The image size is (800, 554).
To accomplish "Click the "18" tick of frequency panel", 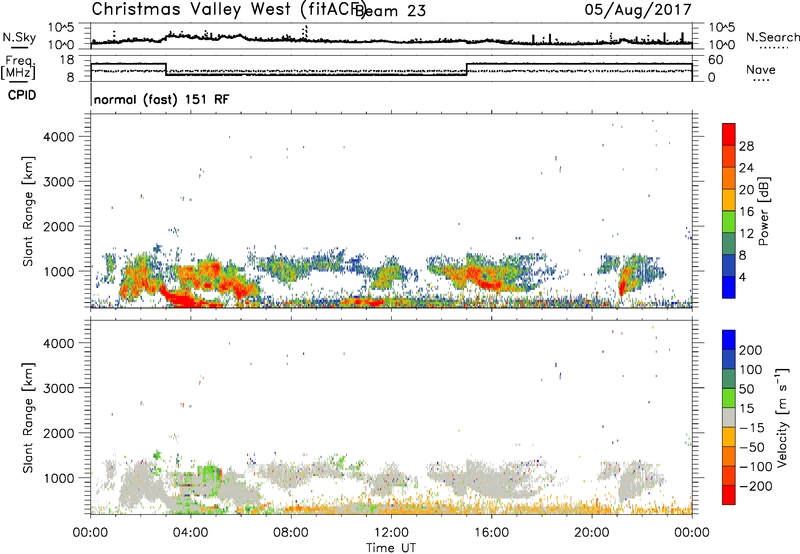I will click(67, 60).
